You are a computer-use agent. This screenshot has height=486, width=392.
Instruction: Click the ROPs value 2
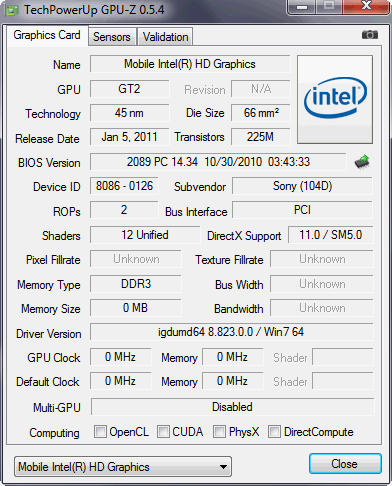point(124,210)
